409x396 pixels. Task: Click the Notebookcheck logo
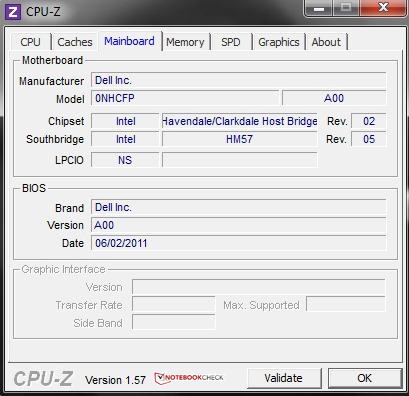click(x=189, y=378)
